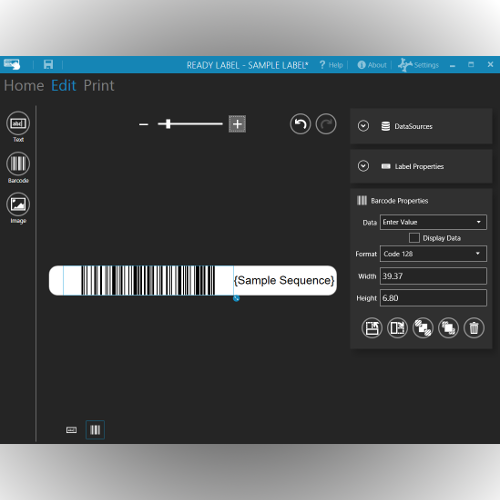
Task: Switch to the Home tab
Action: click(x=24, y=86)
